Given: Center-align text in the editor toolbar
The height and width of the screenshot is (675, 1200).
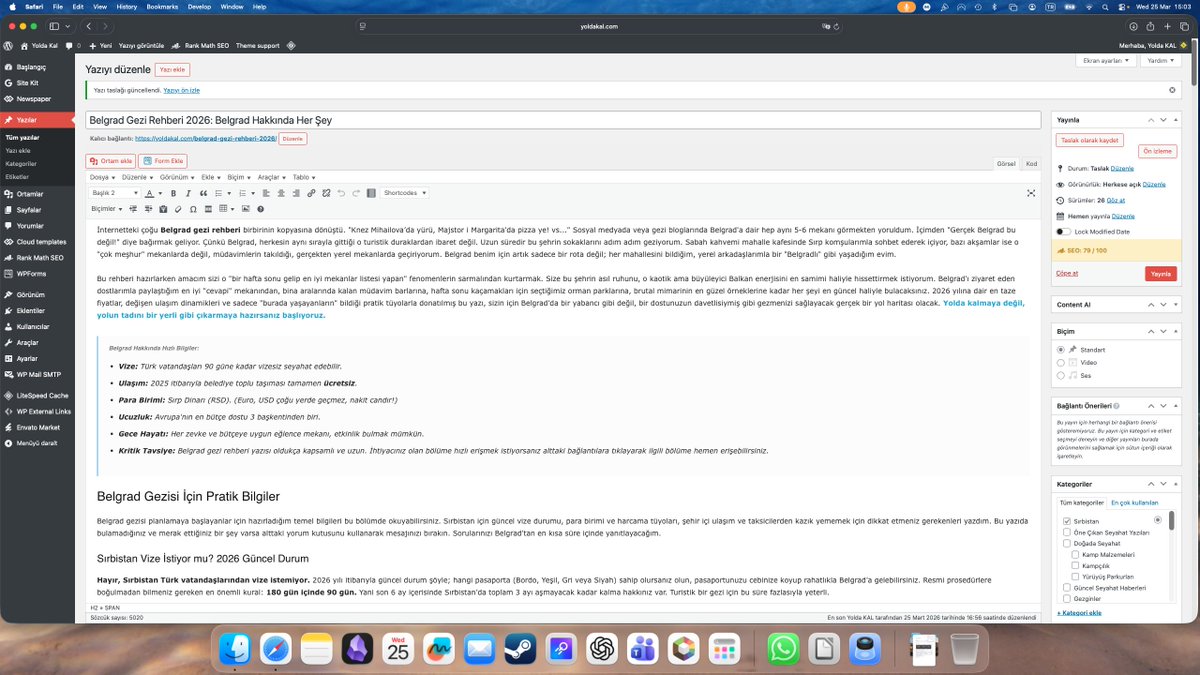Looking at the screenshot, I should pyautogui.click(x=281, y=193).
